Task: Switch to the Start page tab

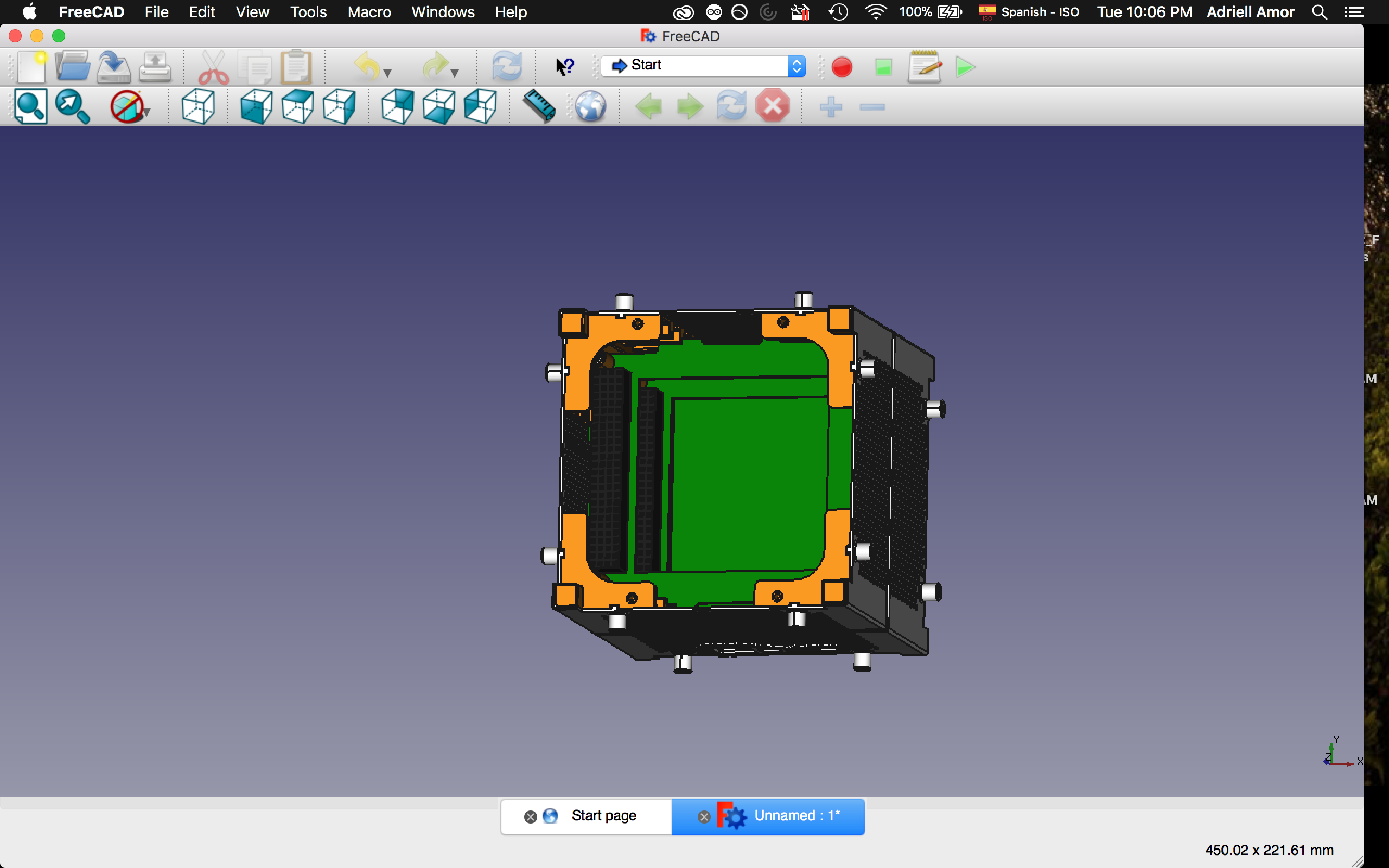Action: [x=603, y=816]
